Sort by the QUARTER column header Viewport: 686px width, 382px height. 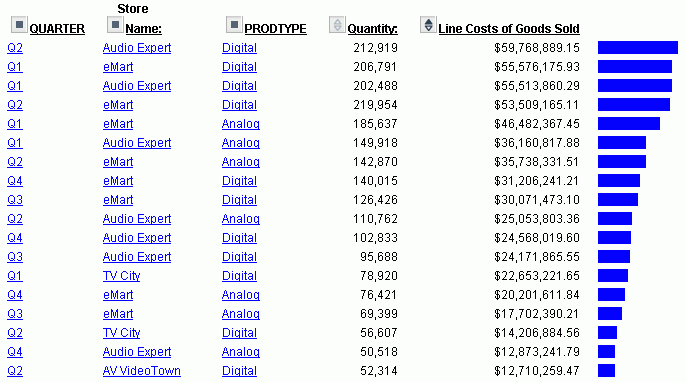coord(57,29)
